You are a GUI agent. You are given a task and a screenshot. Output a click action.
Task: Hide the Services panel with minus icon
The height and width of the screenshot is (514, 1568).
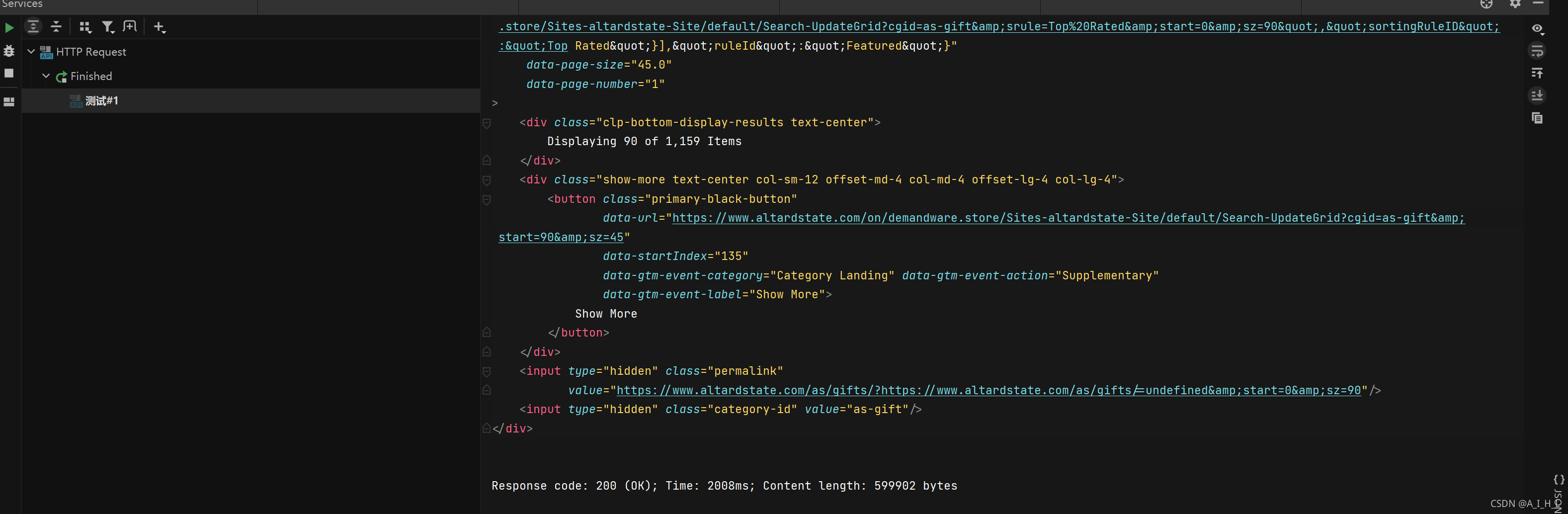1538,3
